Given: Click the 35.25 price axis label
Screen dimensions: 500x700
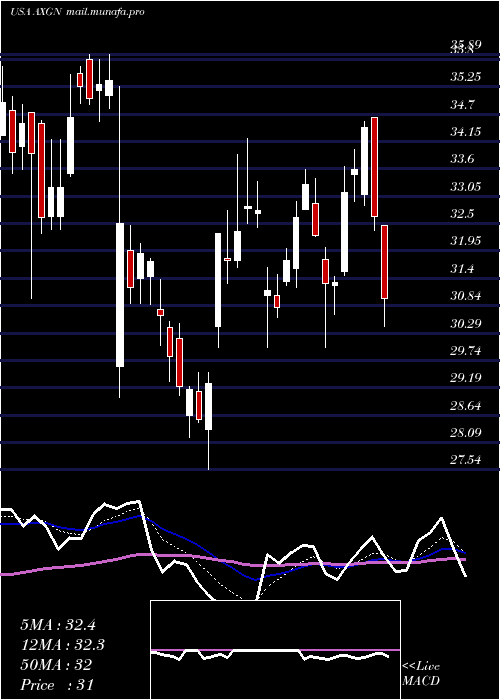Looking at the screenshot, I should 466,77.
